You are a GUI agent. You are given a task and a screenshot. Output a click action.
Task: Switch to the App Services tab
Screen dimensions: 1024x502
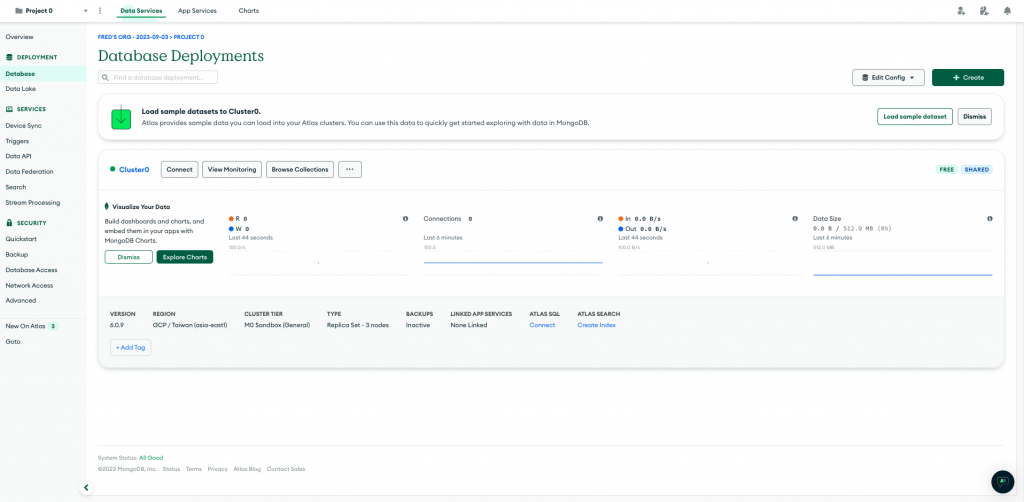197,10
